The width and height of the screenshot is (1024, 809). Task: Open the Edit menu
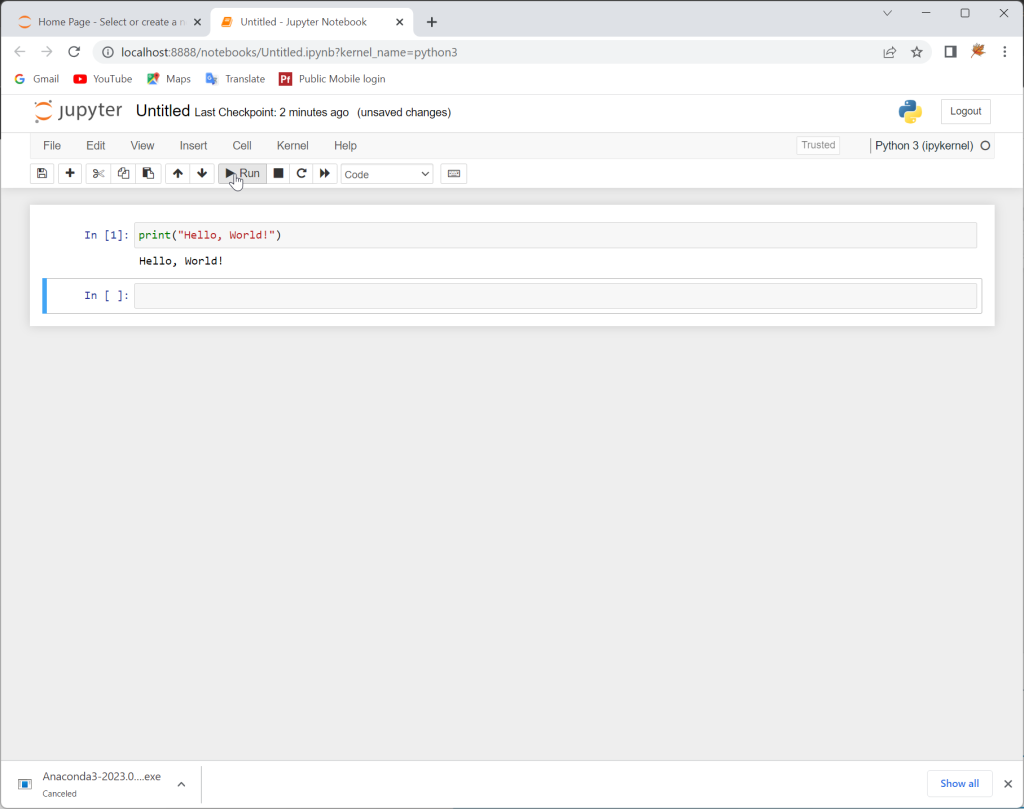click(x=95, y=146)
